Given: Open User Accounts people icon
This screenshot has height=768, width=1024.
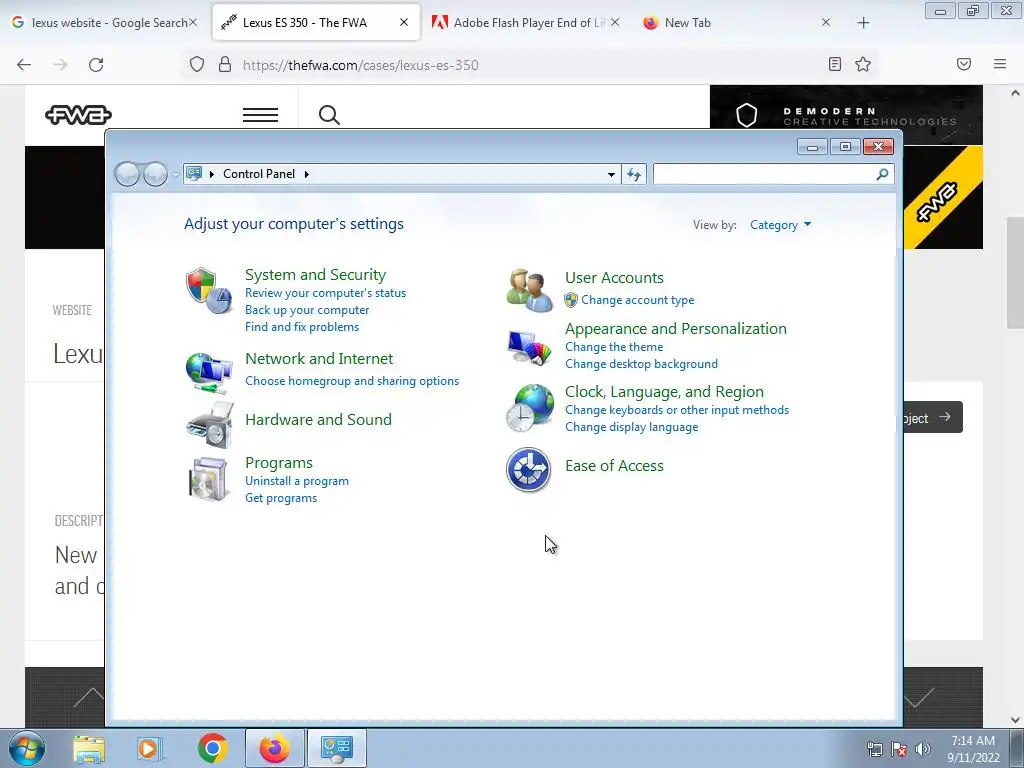Looking at the screenshot, I should 529,290.
